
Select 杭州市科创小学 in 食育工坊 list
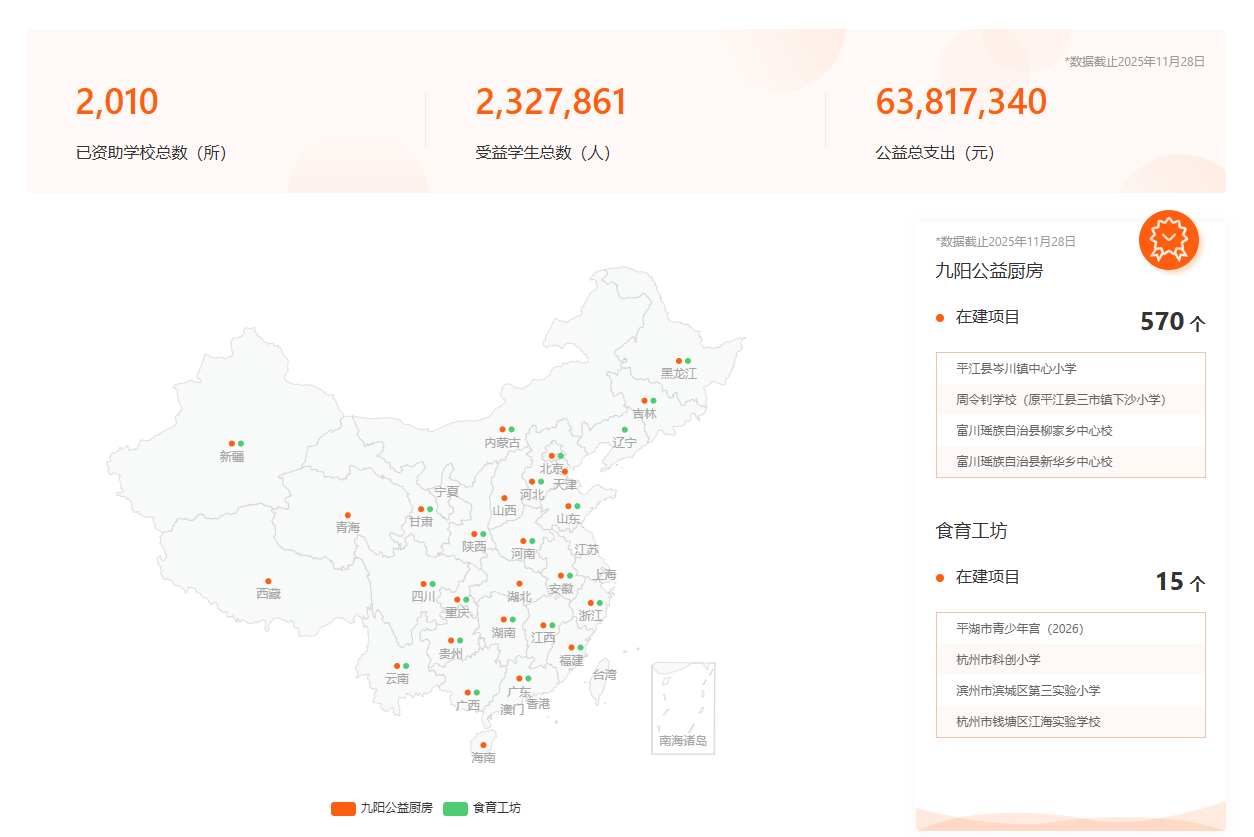[x=998, y=660]
